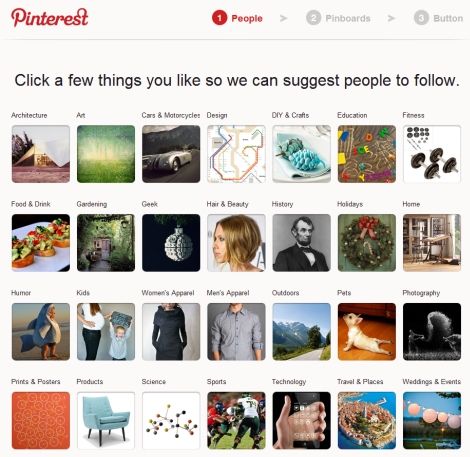Select the Cars & Motorcycles car image
The image size is (470, 457).
click(171, 154)
